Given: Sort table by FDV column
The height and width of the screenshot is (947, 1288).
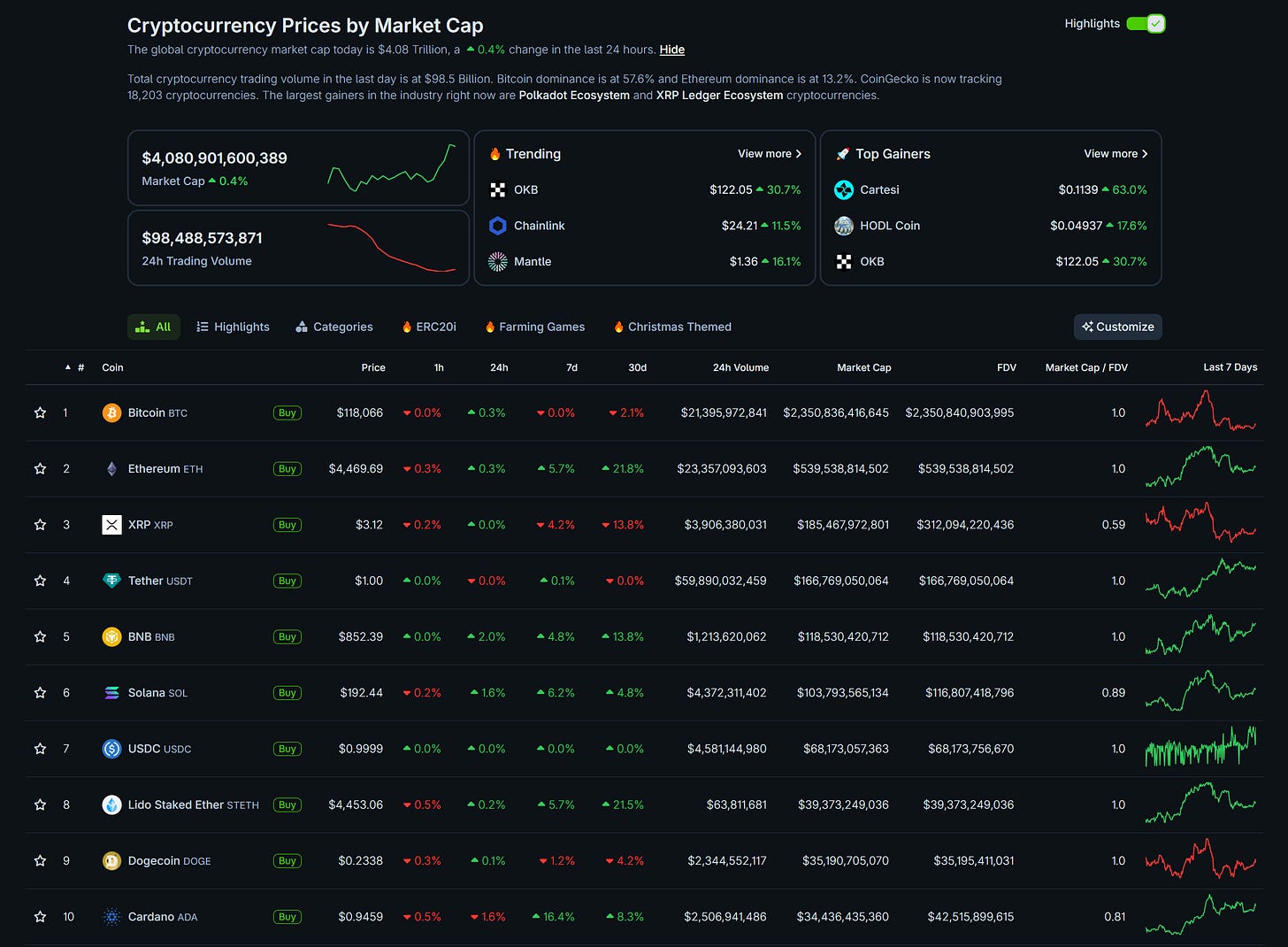Looking at the screenshot, I should tap(1007, 367).
